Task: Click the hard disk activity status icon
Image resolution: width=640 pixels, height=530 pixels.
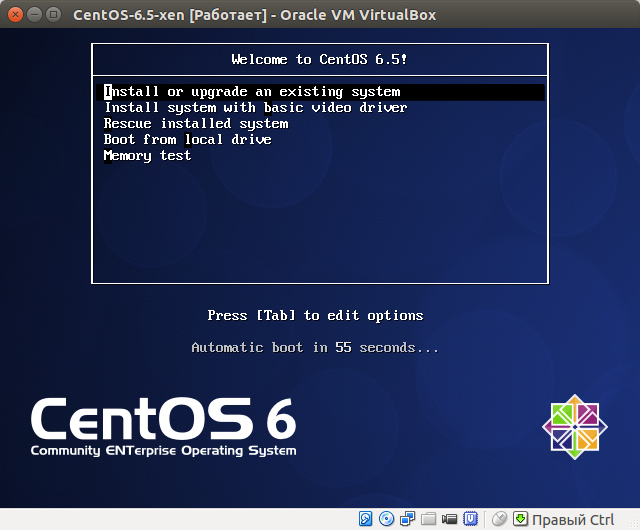Action: [365, 519]
